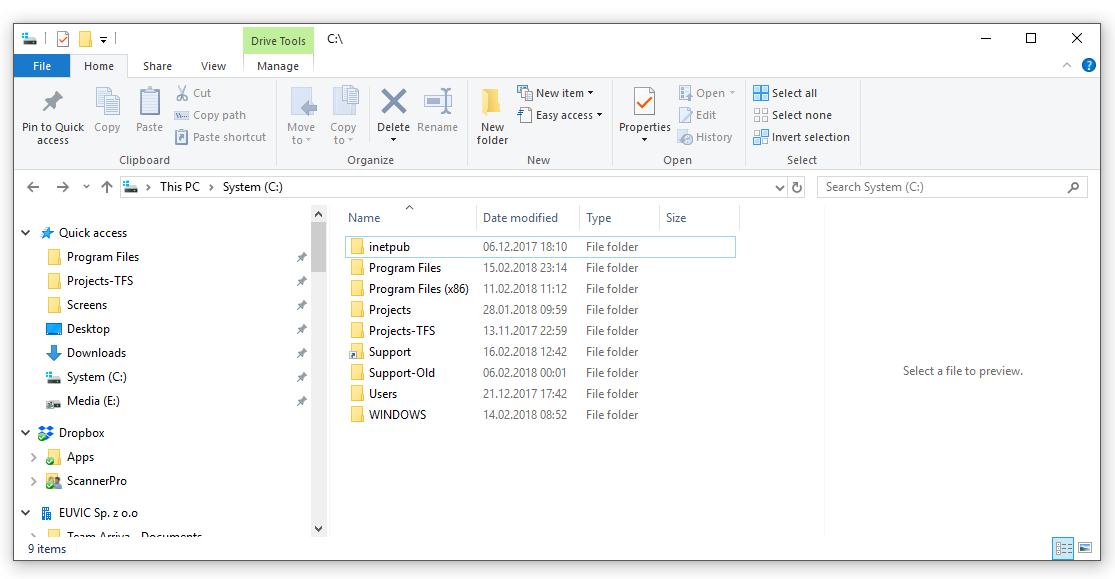Select the Program Files (x86) folder

[418, 289]
